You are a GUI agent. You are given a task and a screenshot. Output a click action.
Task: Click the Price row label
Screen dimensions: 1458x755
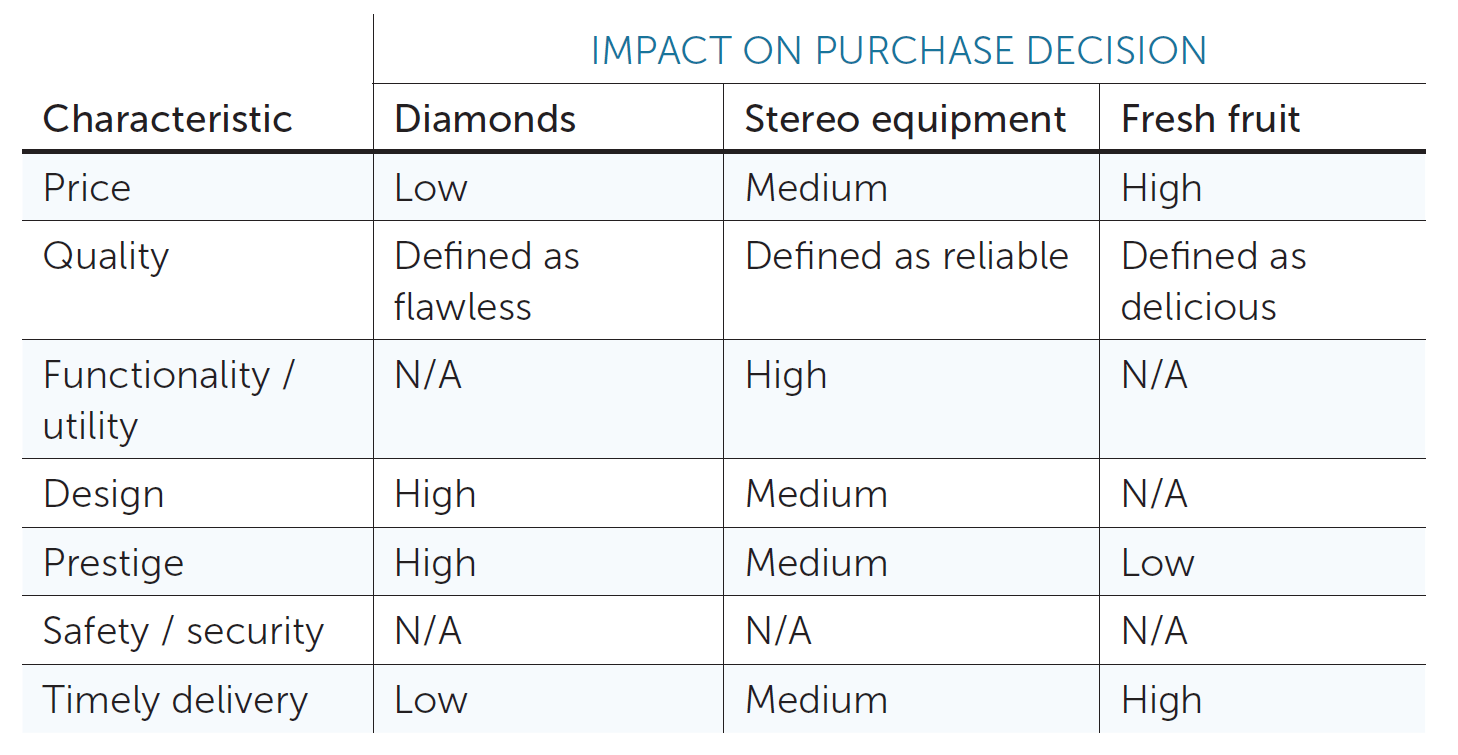[87, 188]
